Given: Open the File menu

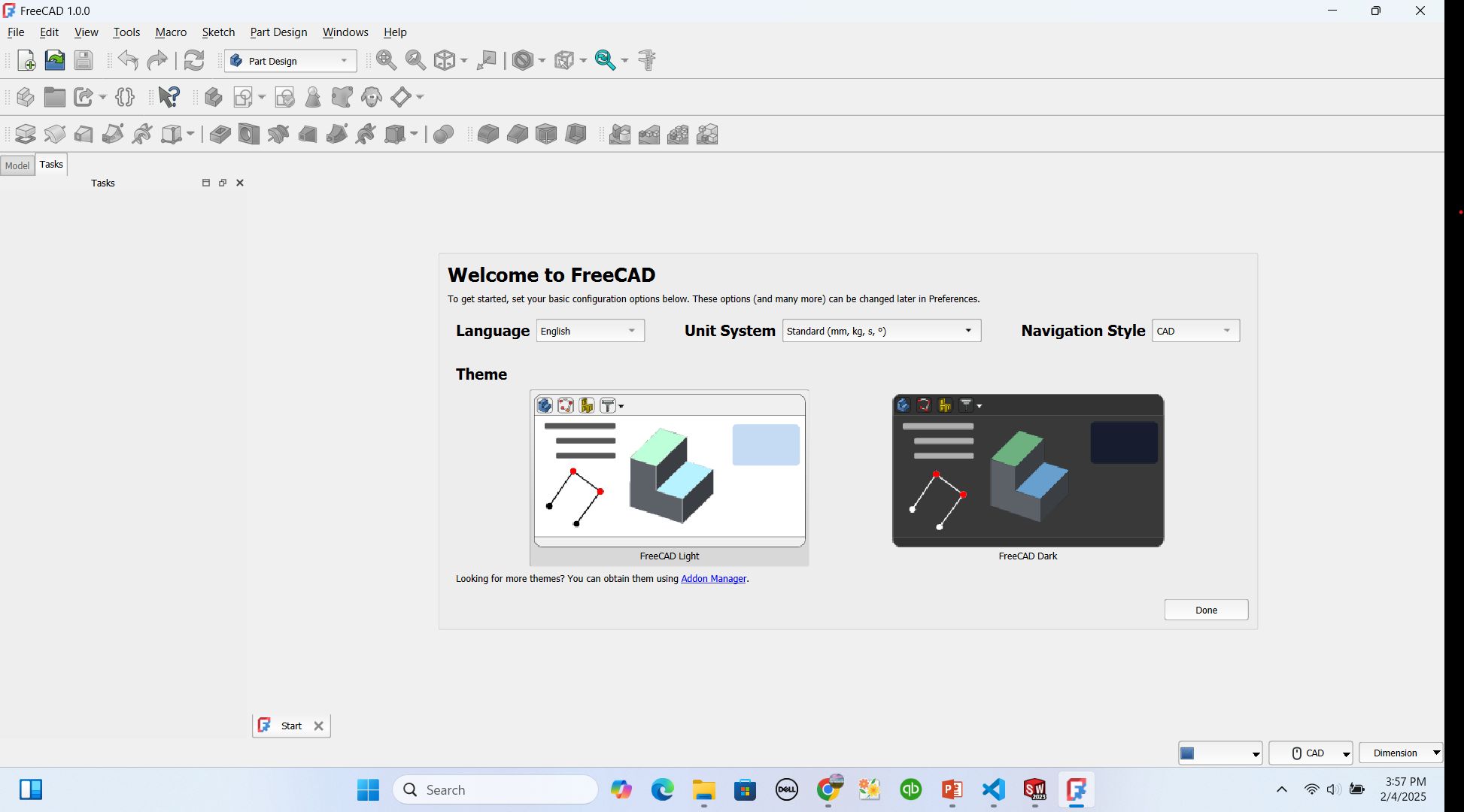Looking at the screenshot, I should (x=16, y=32).
